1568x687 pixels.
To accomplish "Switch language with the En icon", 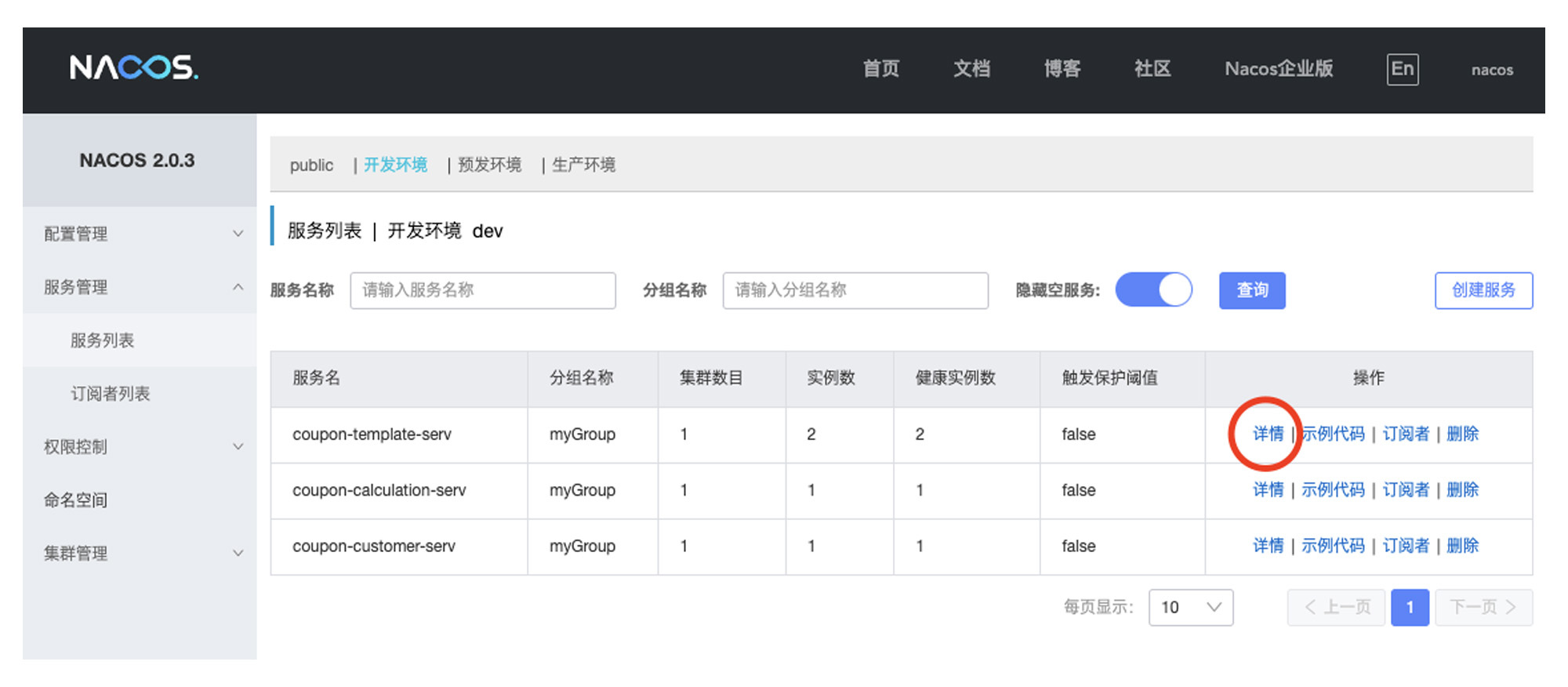I will 1402,69.
